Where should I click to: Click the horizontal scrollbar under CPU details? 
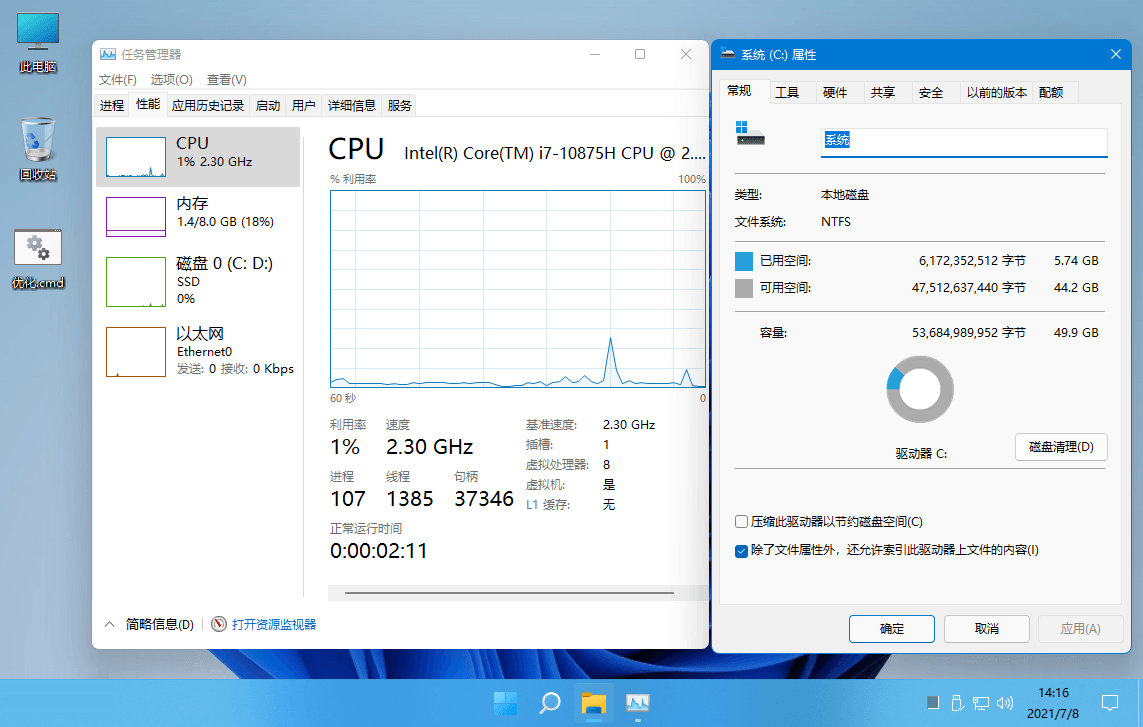[510, 593]
